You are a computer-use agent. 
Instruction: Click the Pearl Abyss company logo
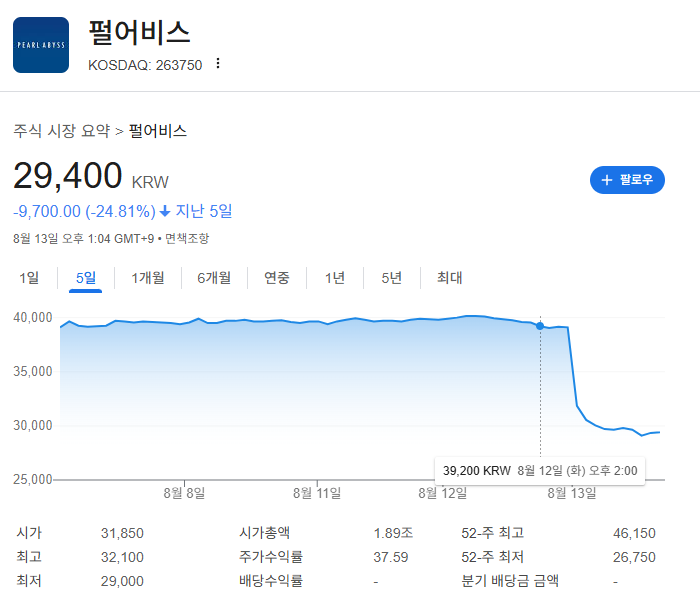tap(41, 45)
